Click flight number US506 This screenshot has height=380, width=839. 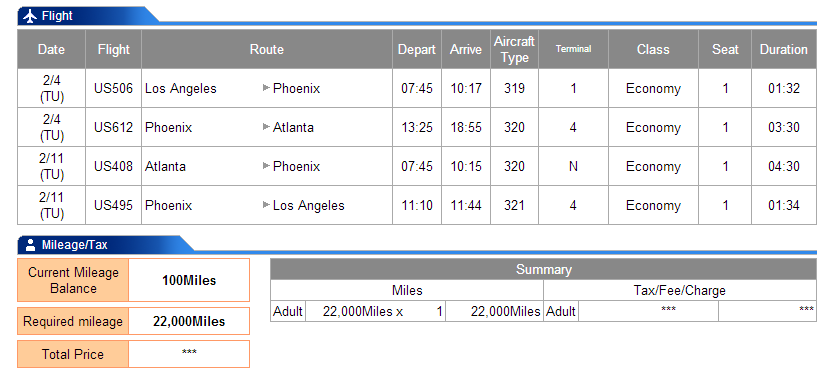coord(113,88)
